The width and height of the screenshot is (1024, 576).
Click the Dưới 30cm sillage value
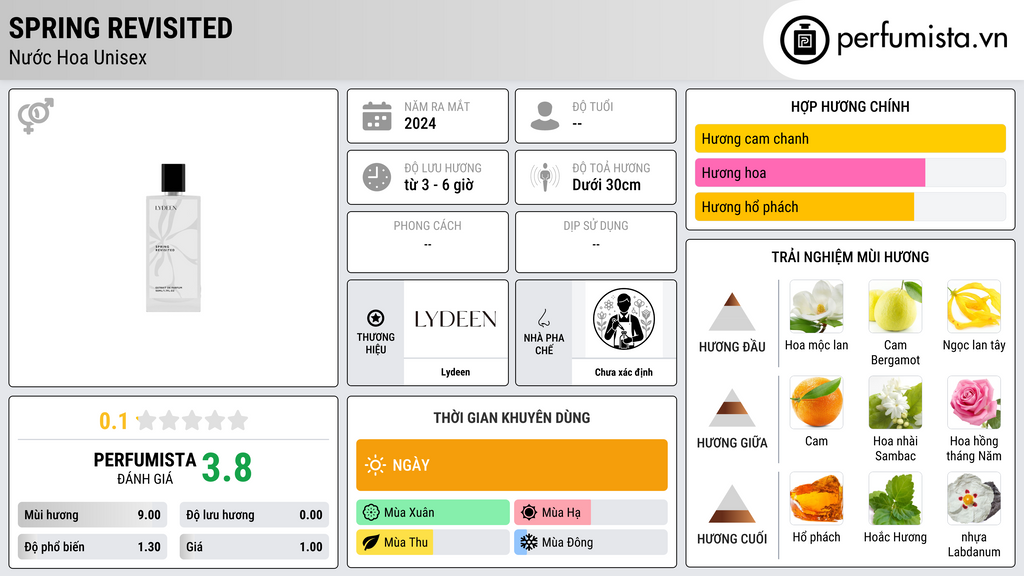607,185
